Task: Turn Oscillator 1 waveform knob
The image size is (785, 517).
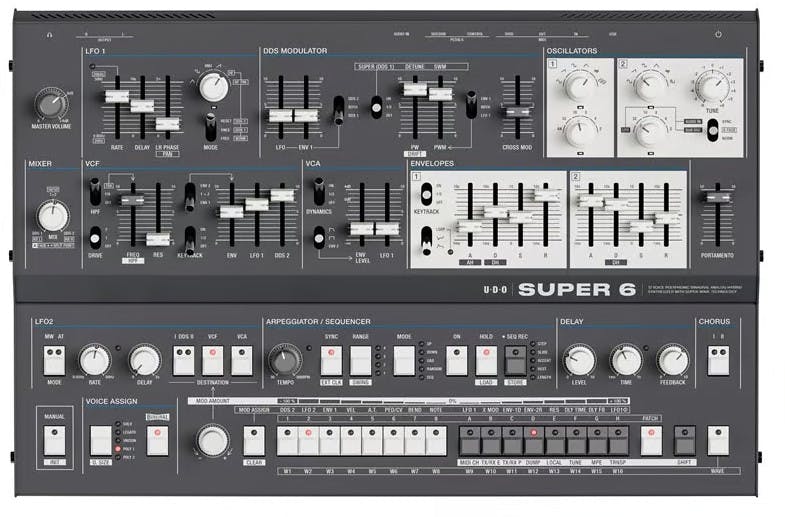Action: tap(581, 84)
